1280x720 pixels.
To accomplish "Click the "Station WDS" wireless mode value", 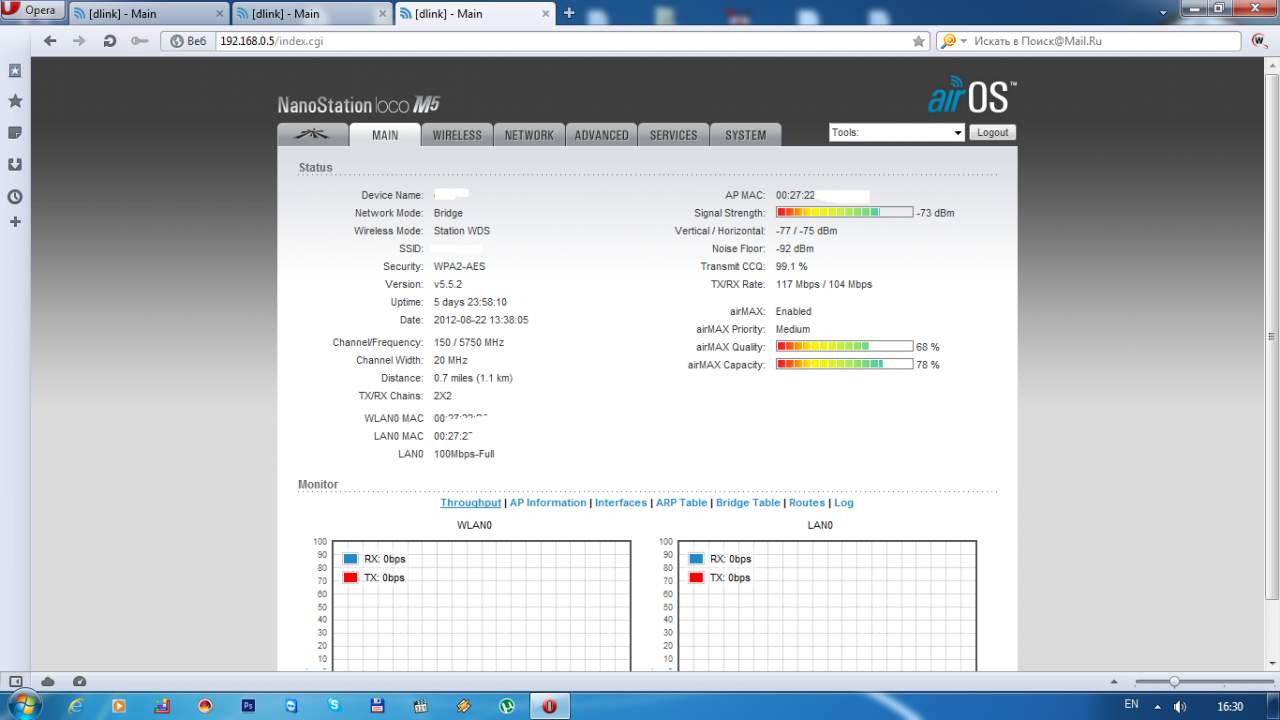I will point(462,231).
